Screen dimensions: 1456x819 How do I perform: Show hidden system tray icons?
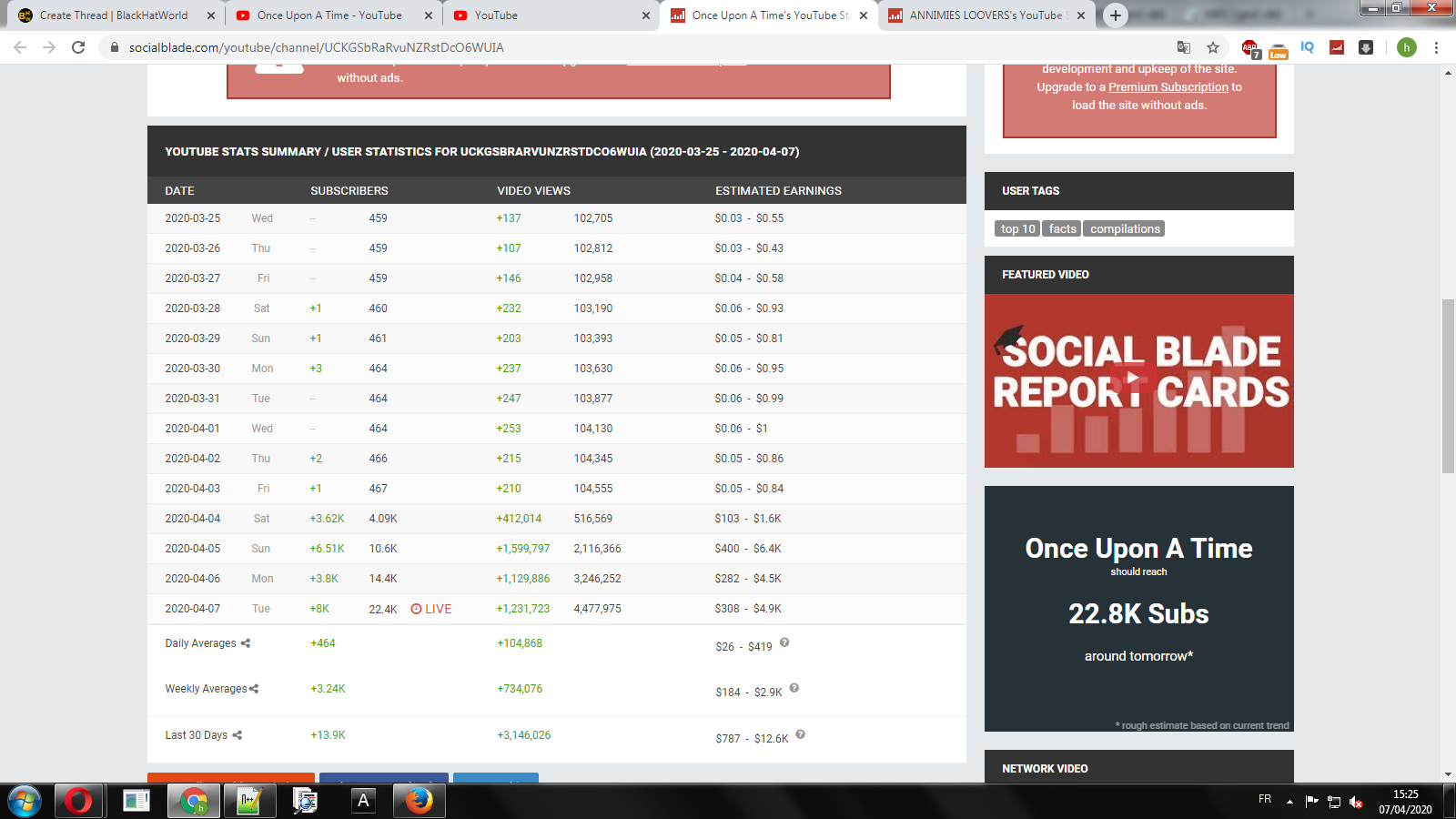pyautogui.click(x=1289, y=802)
